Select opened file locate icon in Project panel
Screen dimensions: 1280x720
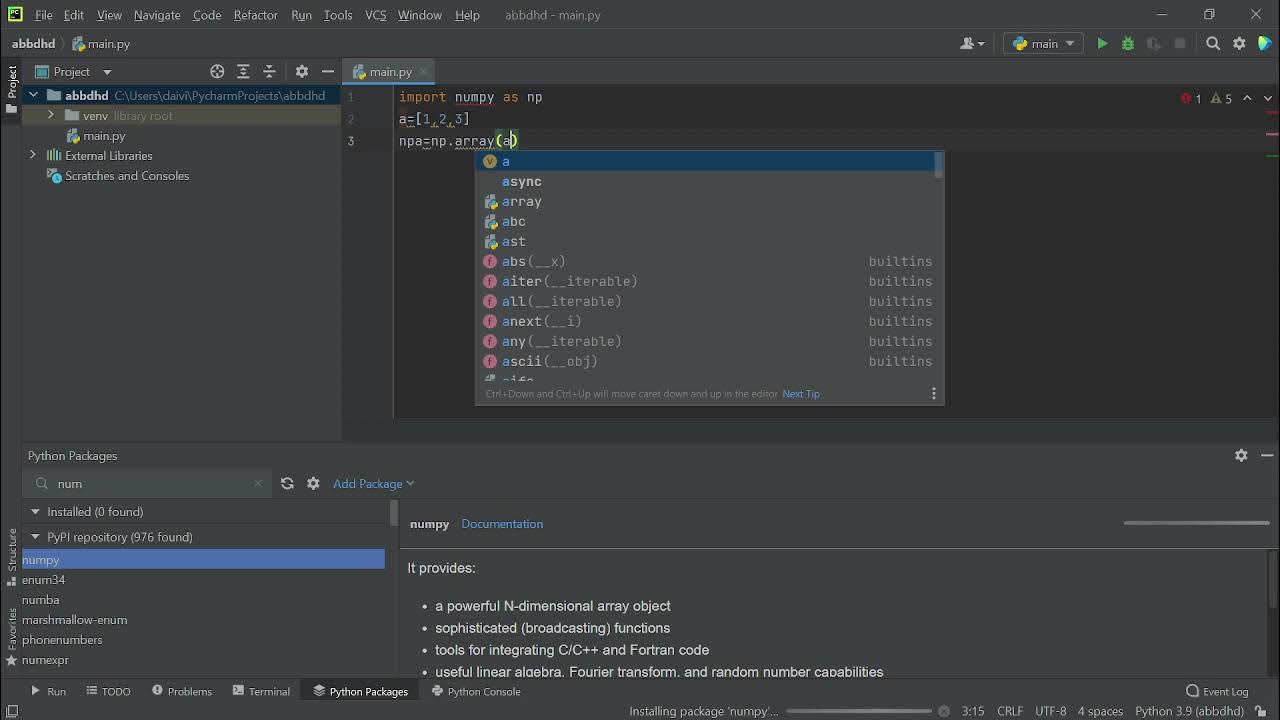pyautogui.click(x=217, y=72)
